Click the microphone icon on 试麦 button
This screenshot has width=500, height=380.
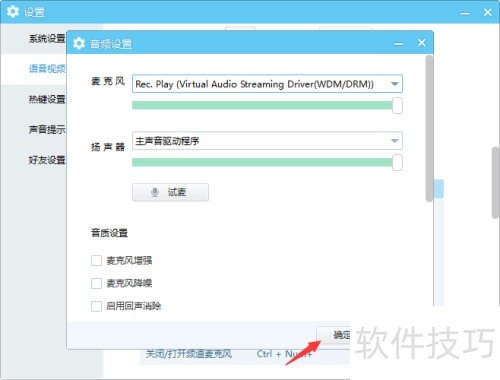pyautogui.click(x=155, y=192)
